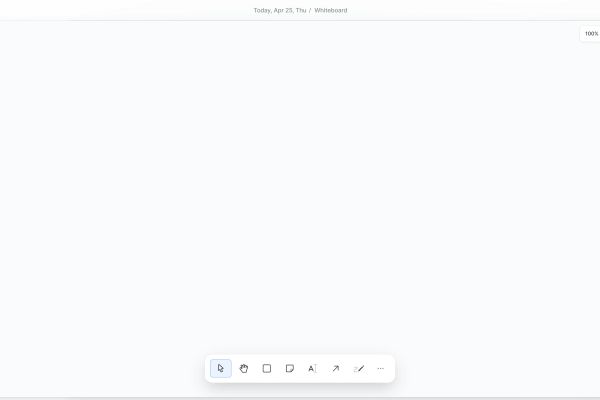Enable panning with the hand icon

coord(244,368)
